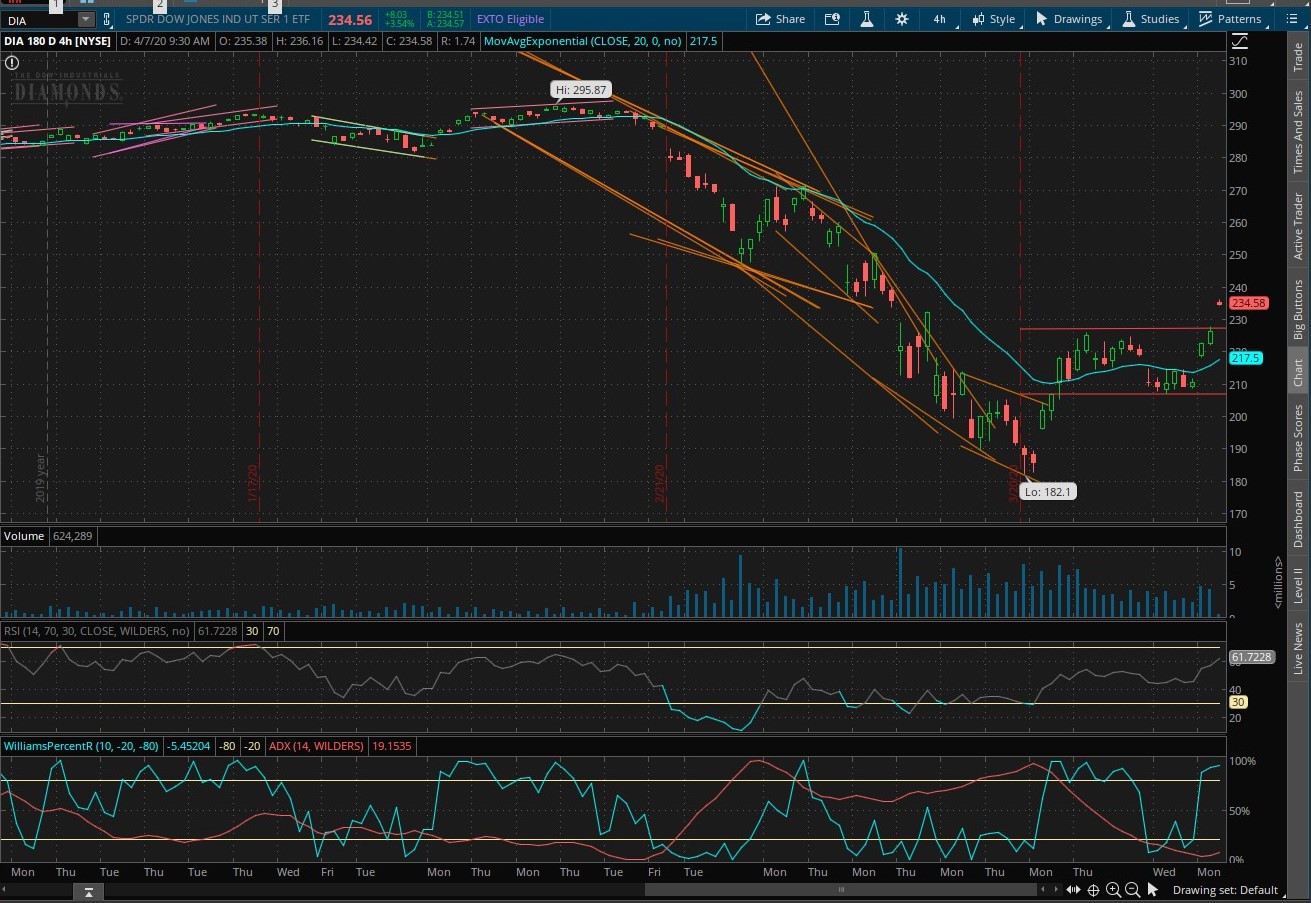
Task: Click the zoom in magnifier icon
Action: [1114, 890]
